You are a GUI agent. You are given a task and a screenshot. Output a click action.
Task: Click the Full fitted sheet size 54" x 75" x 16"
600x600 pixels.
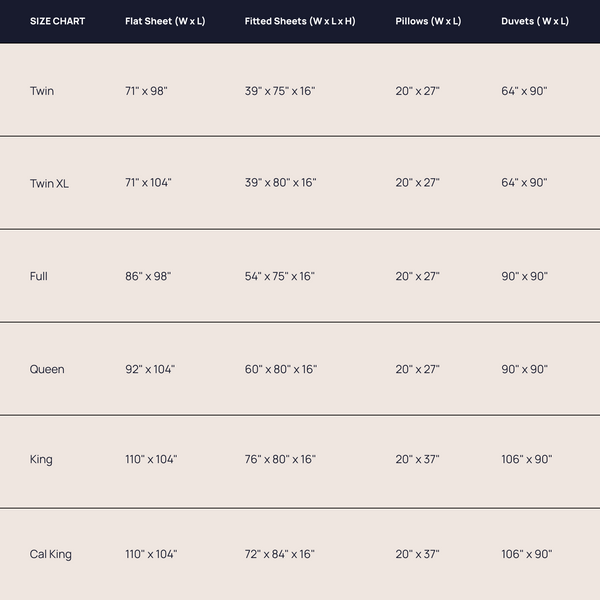point(280,276)
